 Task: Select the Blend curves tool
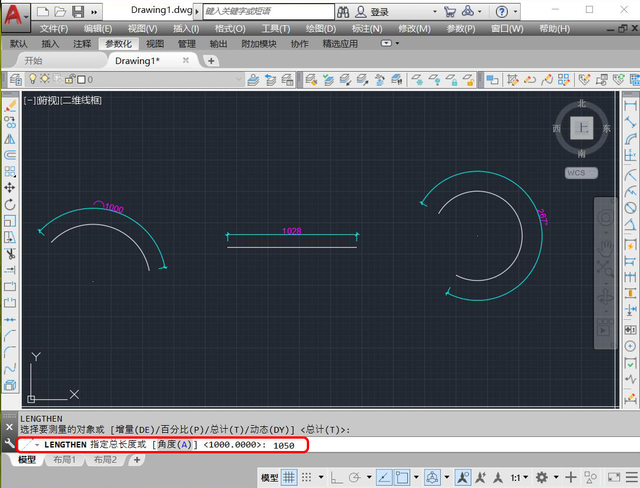pos(10,369)
